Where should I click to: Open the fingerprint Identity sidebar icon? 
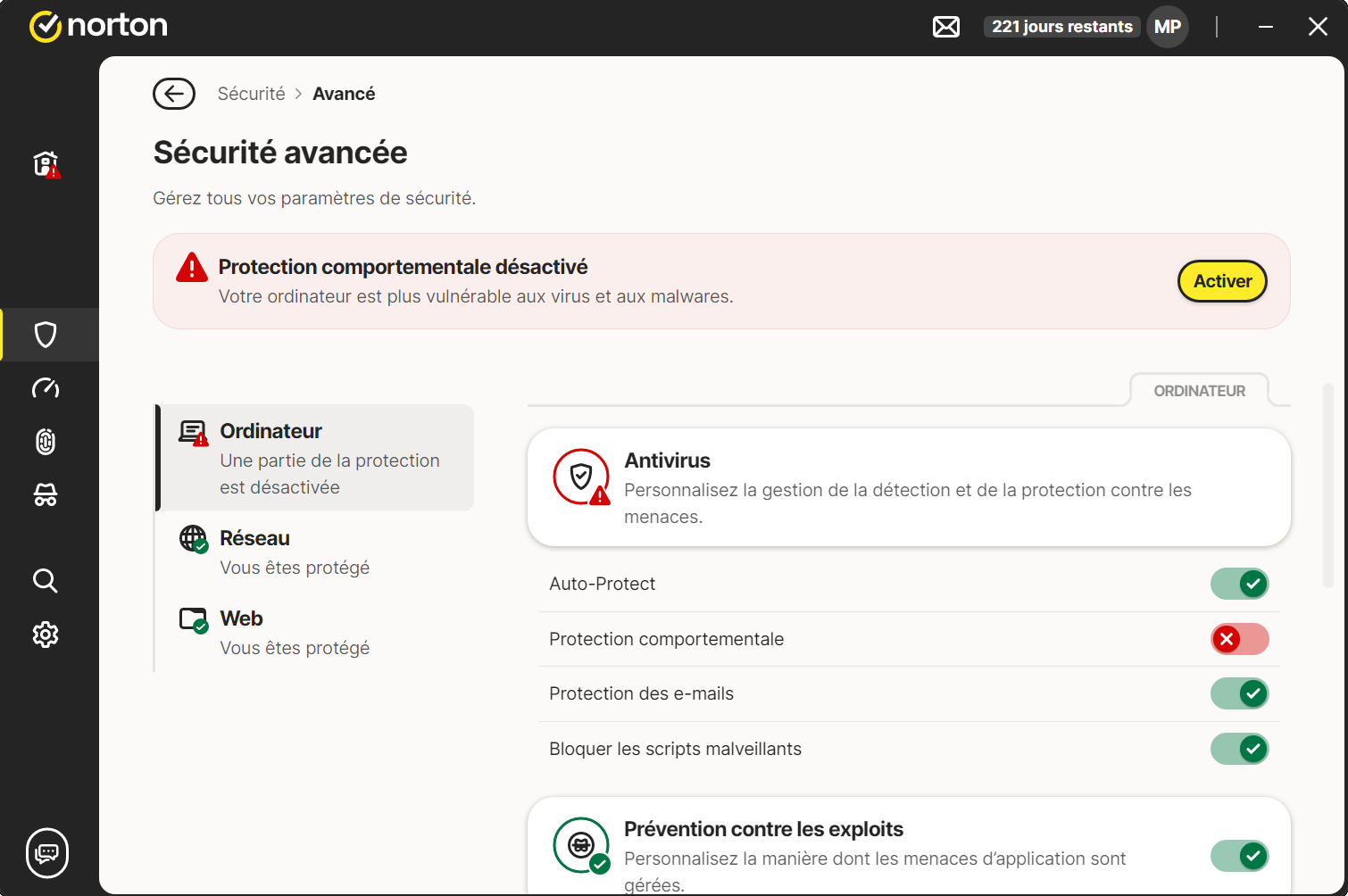click(46, 442)
